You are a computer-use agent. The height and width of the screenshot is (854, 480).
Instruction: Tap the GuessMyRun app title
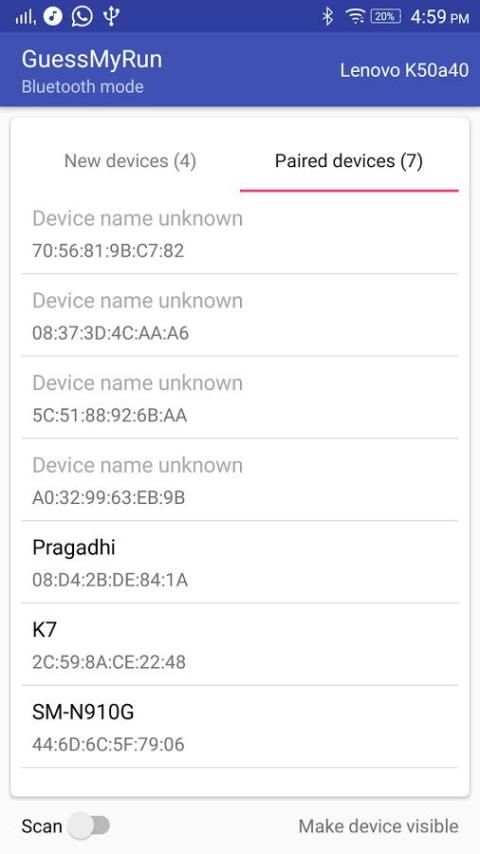(92, 59)
